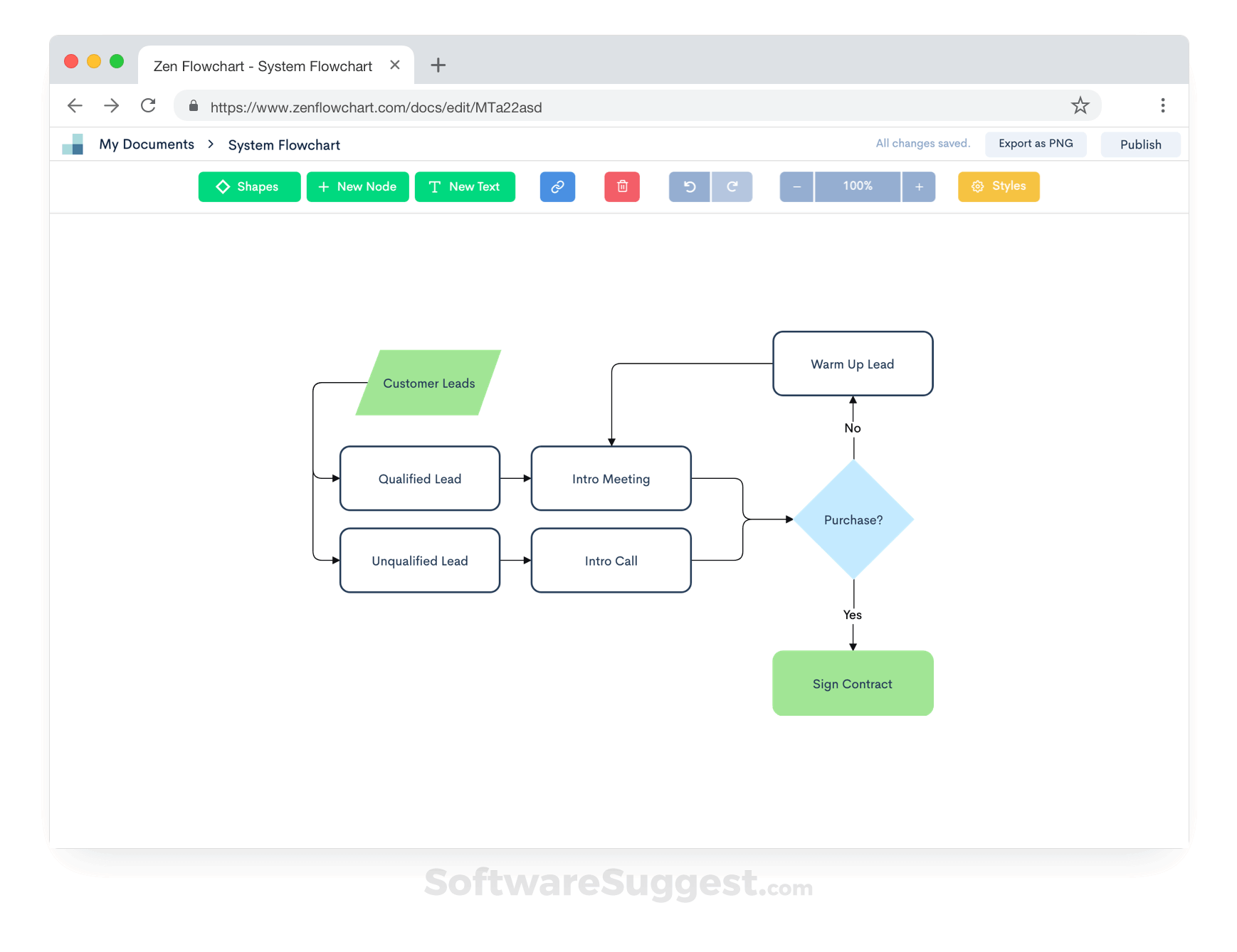Increase zoom with the plus control
This screenshot has width=1237, height=952.
(x=919, y=186)
